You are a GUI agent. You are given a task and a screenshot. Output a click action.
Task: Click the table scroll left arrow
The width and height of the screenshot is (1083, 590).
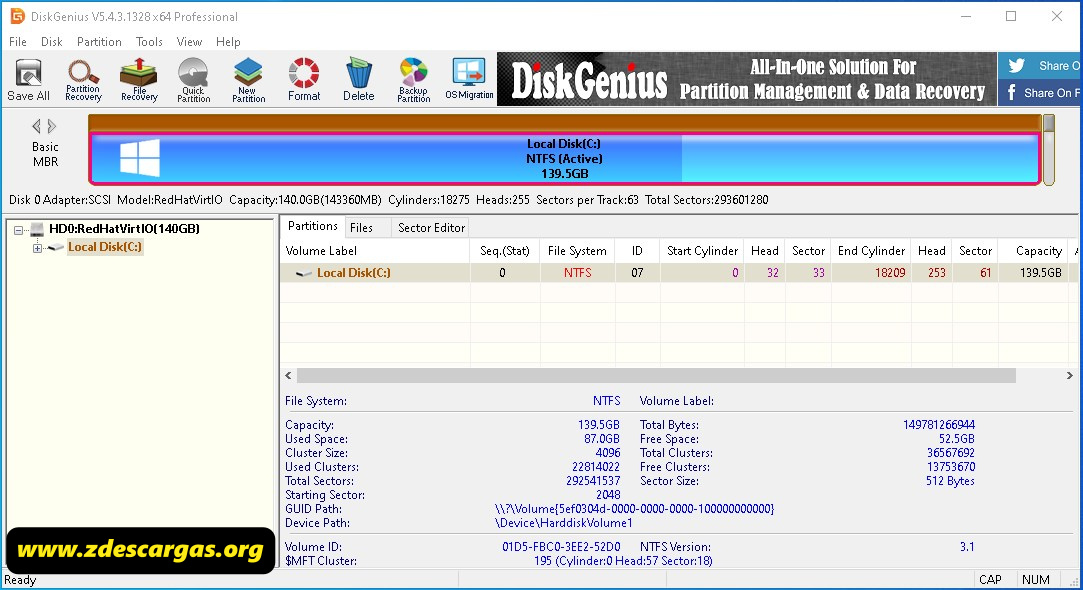[x=289, y=375]
